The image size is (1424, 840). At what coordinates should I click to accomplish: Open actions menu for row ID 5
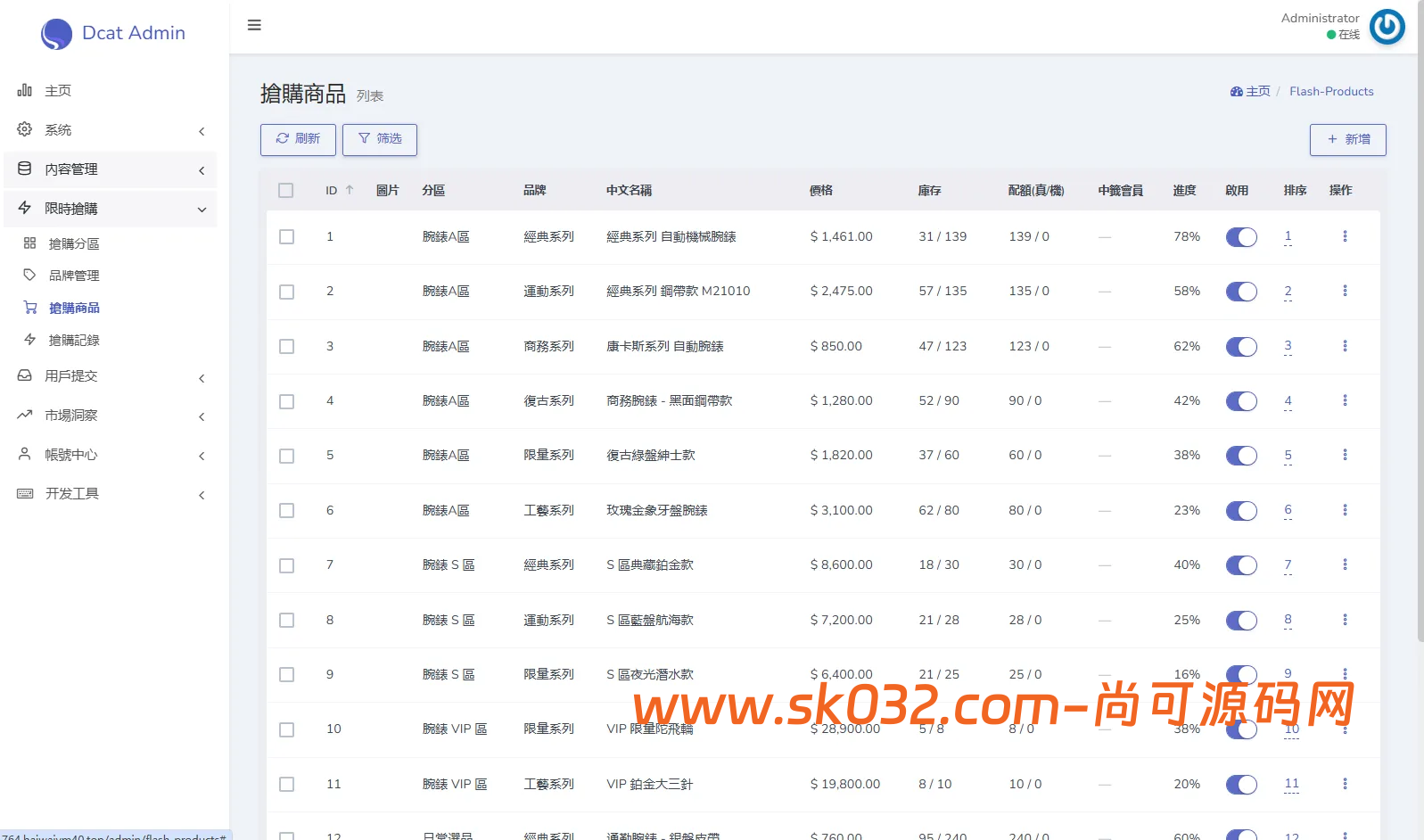coord(1345,455)
